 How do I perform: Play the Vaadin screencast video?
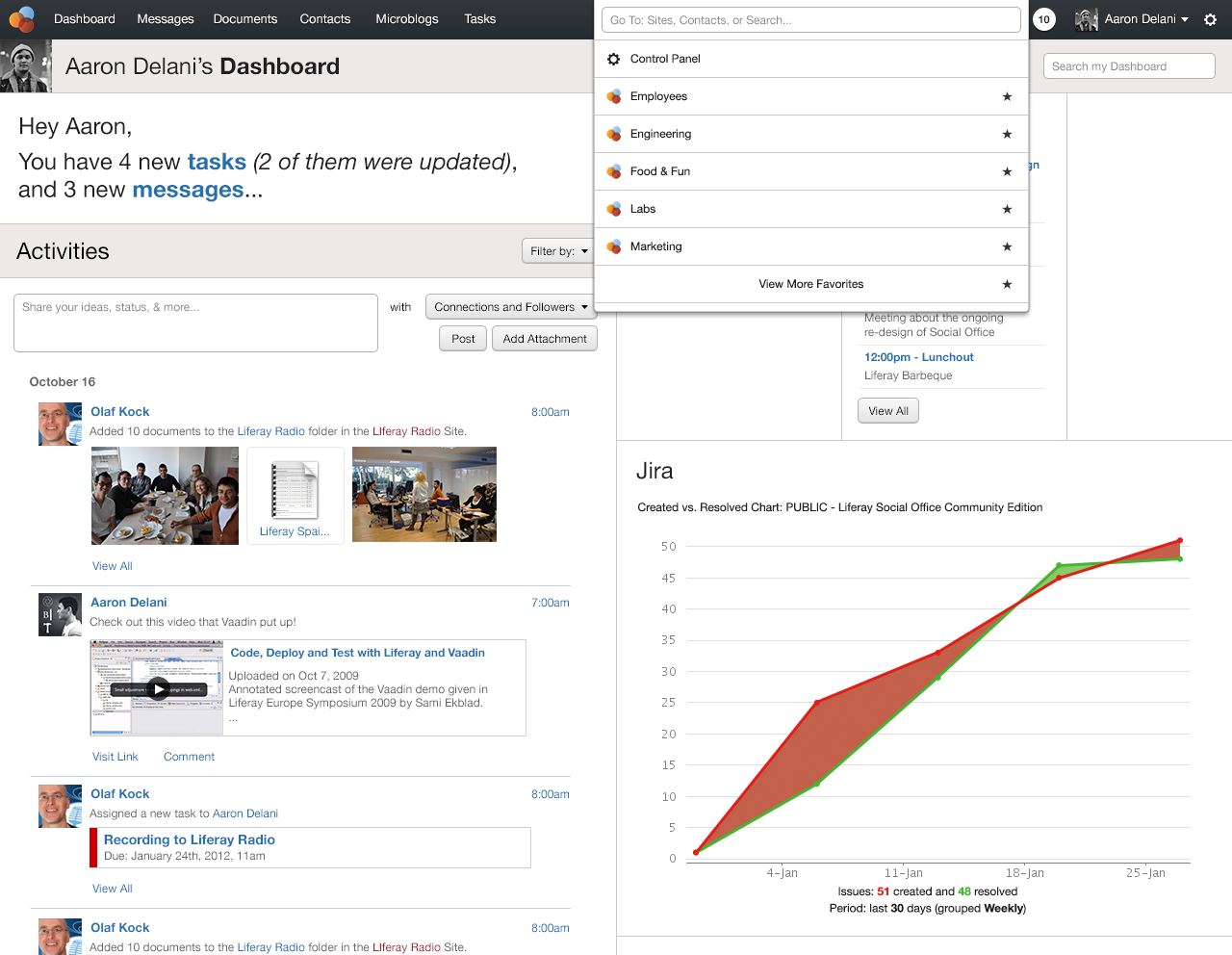point(156,687)
